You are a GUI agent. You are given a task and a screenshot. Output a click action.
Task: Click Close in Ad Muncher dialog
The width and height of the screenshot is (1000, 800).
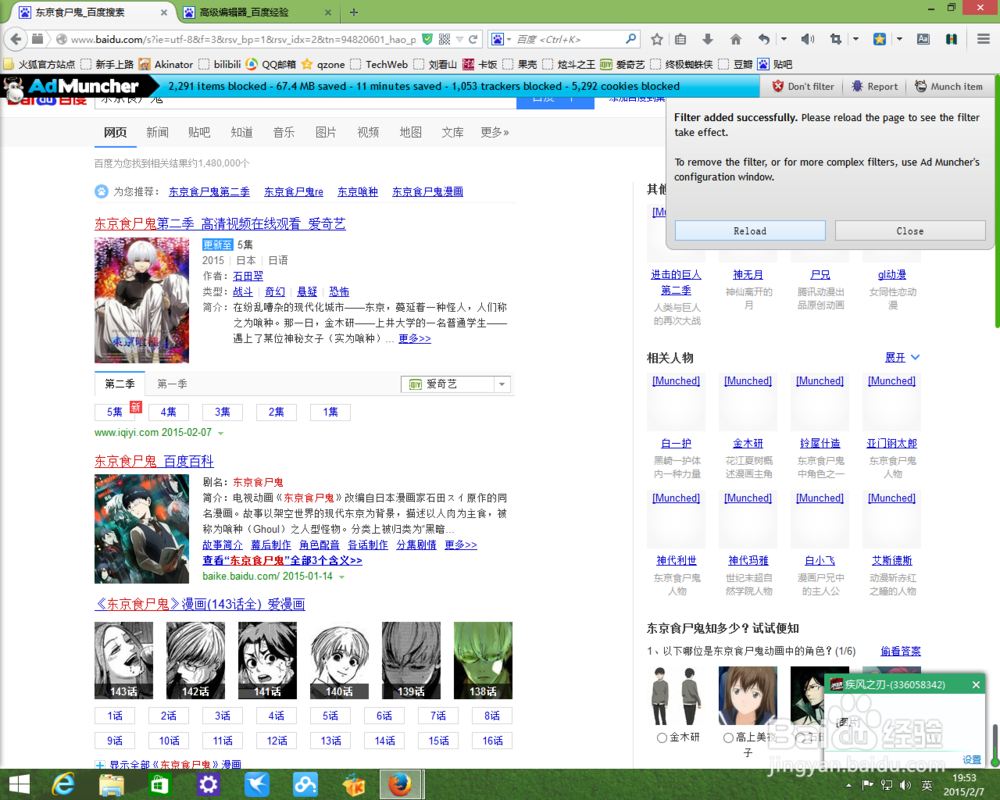point(910,231)
